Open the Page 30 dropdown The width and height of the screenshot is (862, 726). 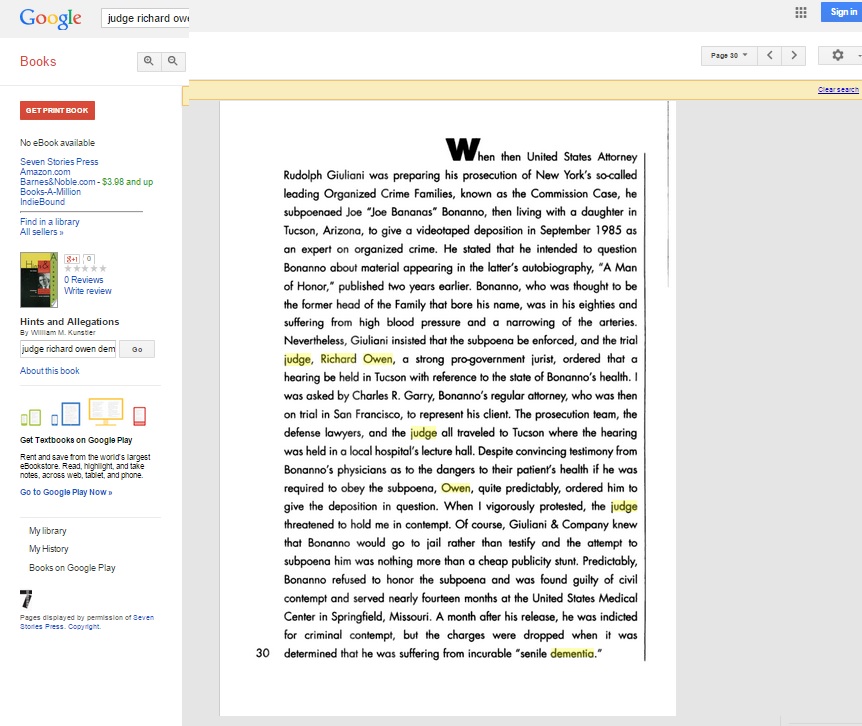729,56
